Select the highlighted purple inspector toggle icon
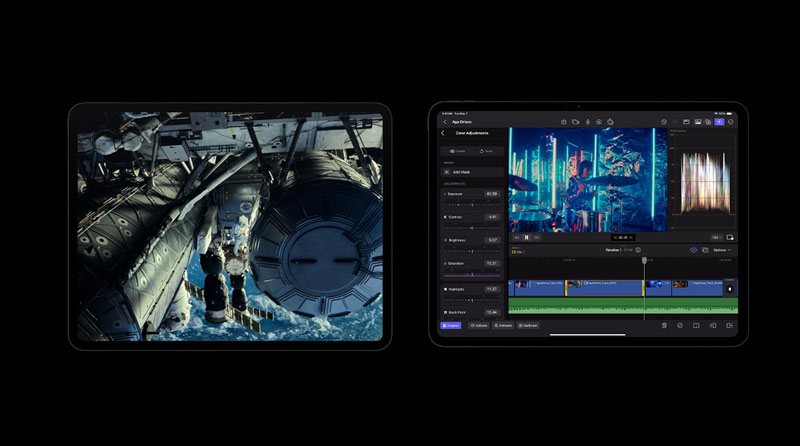This screenshot has height=446, width=800. tap(719, 122)
